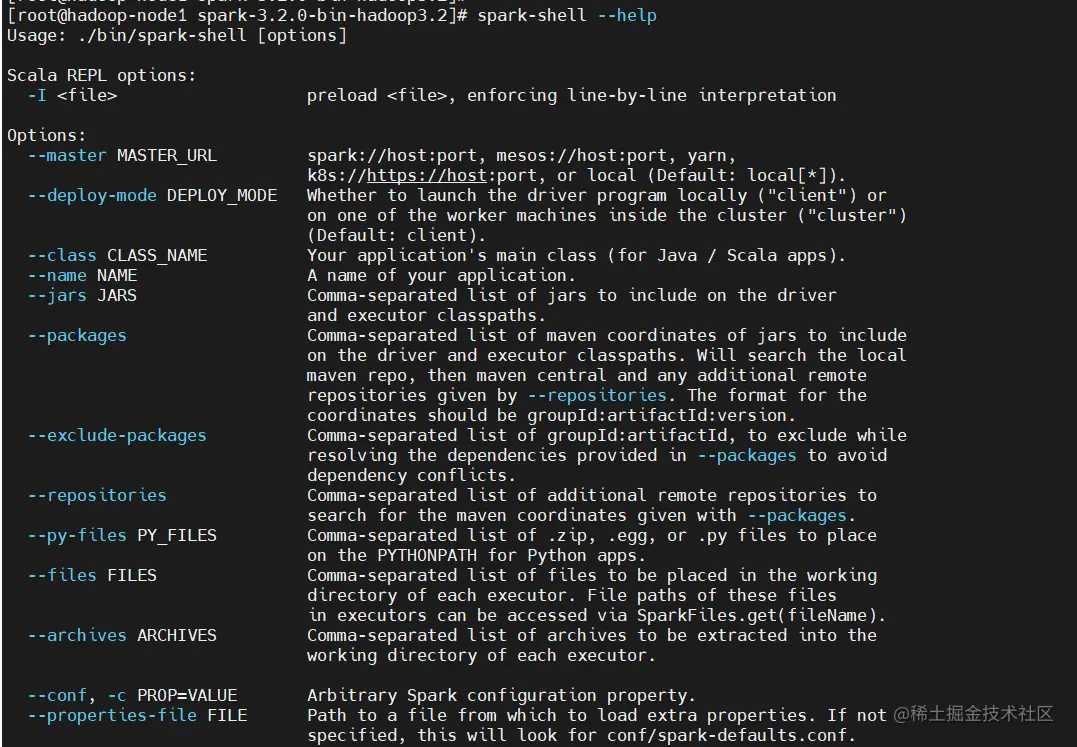The image size is (1077, 747).
Task: Click the 'Scala REPL options:' heading
Action: [x=102, y=76]
